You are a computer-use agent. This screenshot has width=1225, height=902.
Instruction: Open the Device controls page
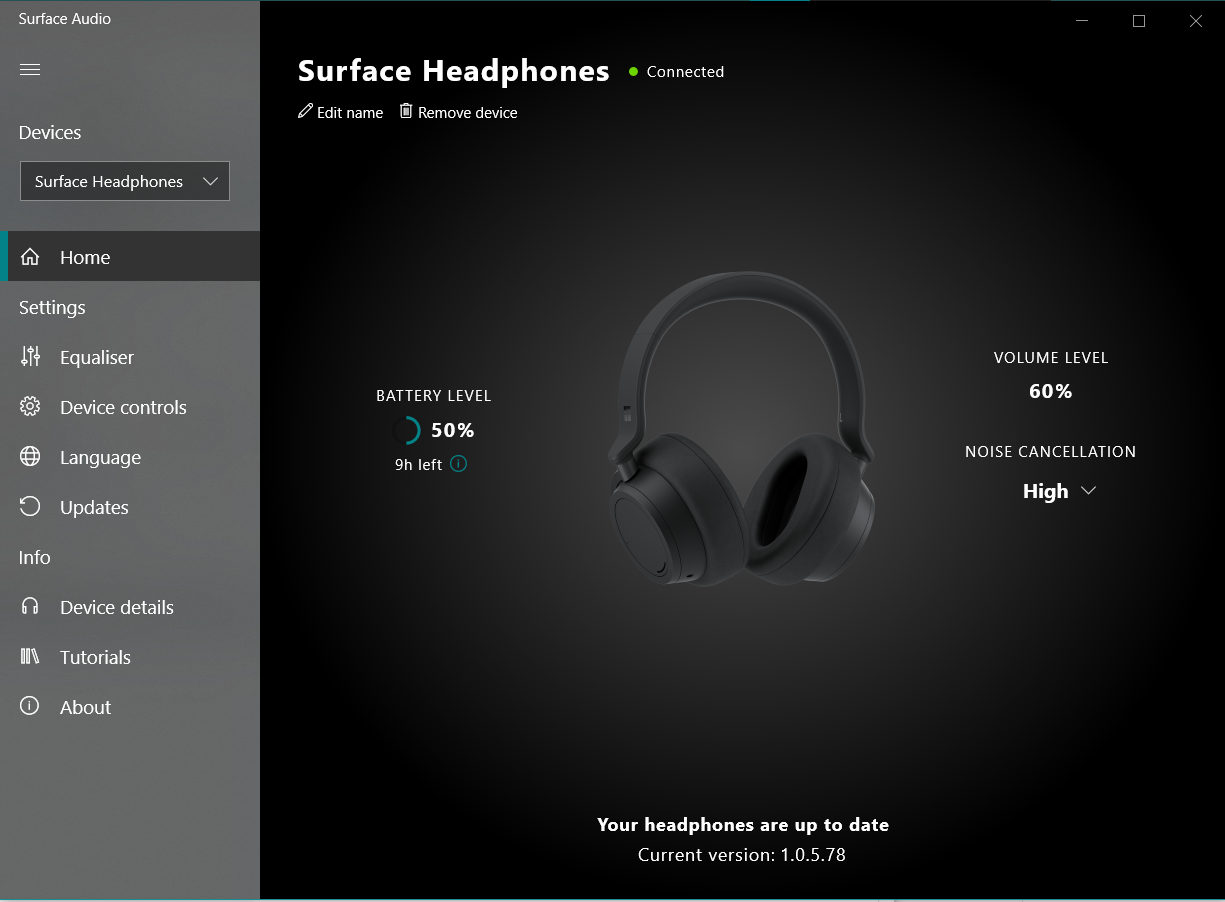130,407
